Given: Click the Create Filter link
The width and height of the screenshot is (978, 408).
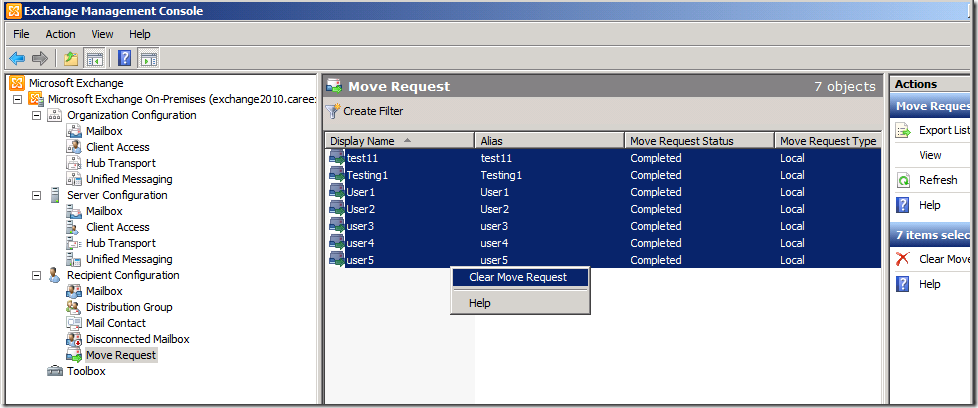Looking at the screenshot, I should tap(373, 111).
